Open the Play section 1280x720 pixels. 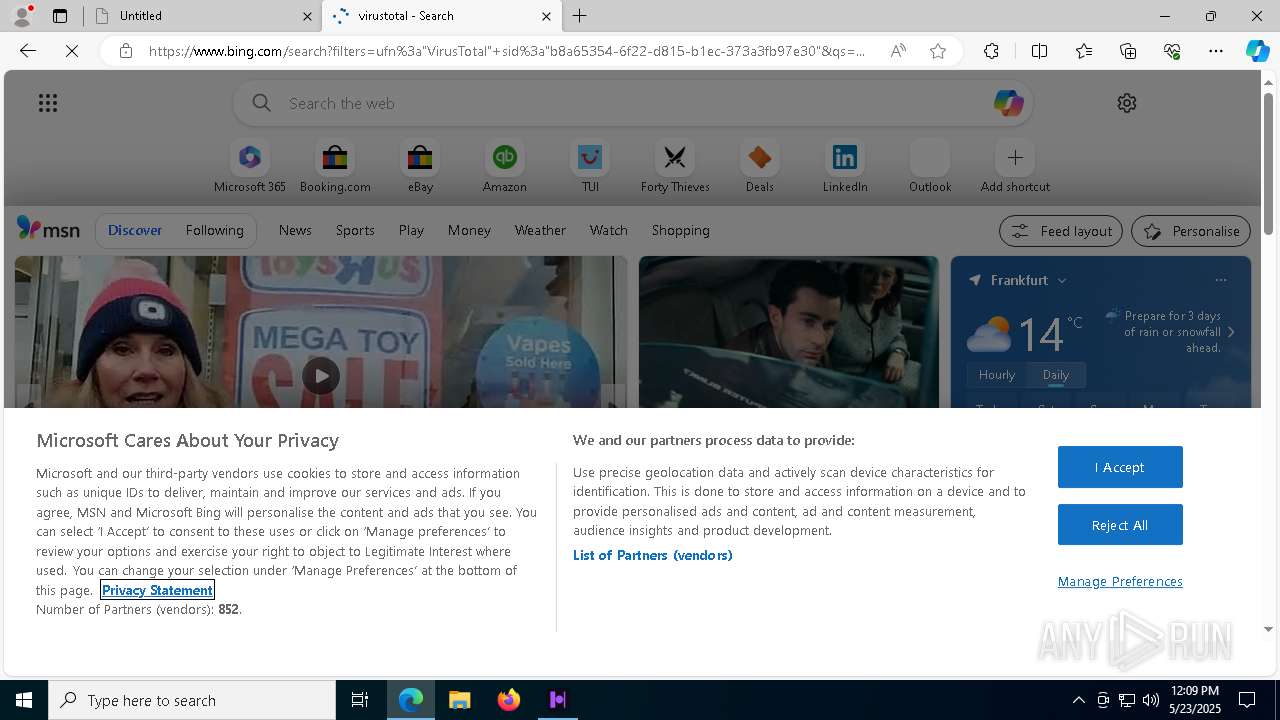tap(411, 230)
